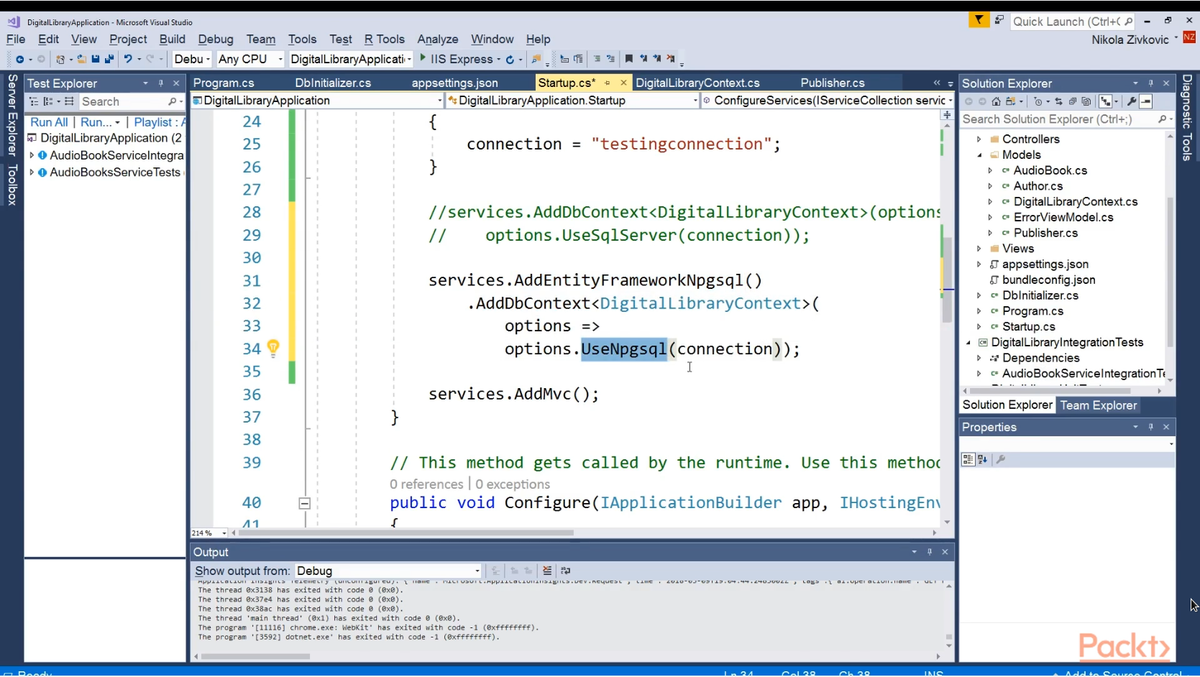Expand the Views folder in Solution Explorer
This screenshot has height=677, width=1200.
tap(980, 248)
